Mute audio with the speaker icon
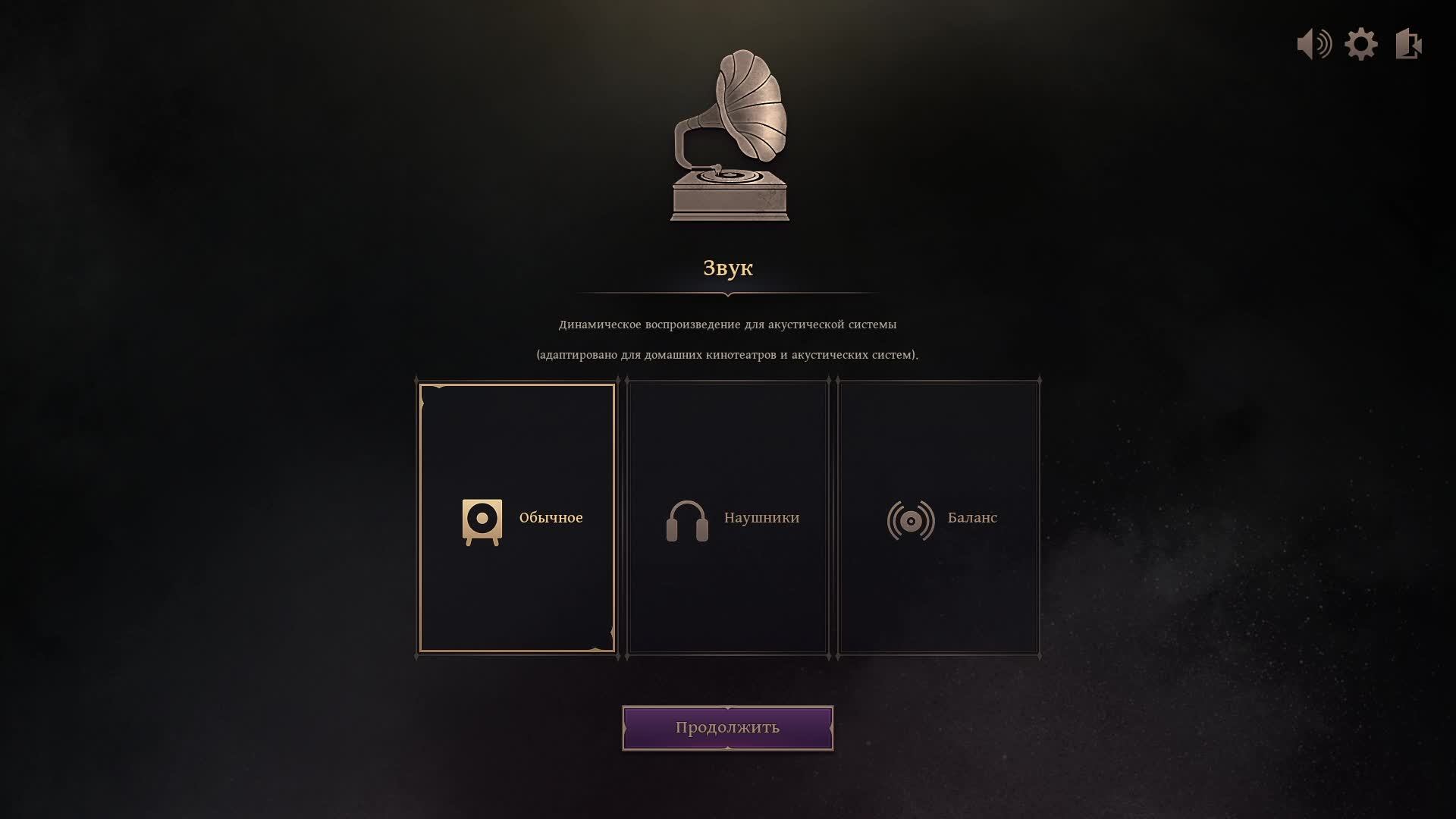Screen dimensions: 1456x819 point(1314,44)
